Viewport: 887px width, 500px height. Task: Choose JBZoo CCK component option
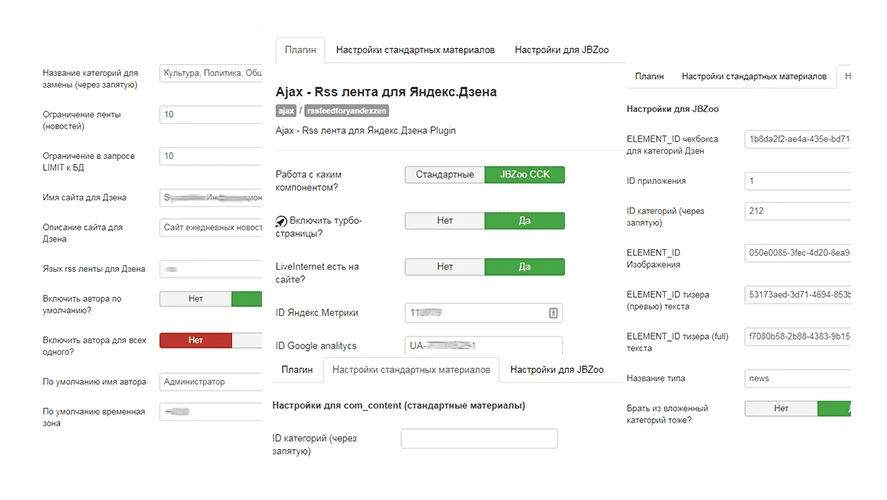click(524, 174)
